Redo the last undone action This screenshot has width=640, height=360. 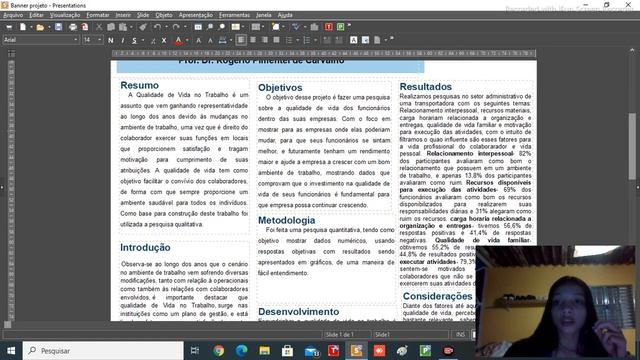[176, 27]
